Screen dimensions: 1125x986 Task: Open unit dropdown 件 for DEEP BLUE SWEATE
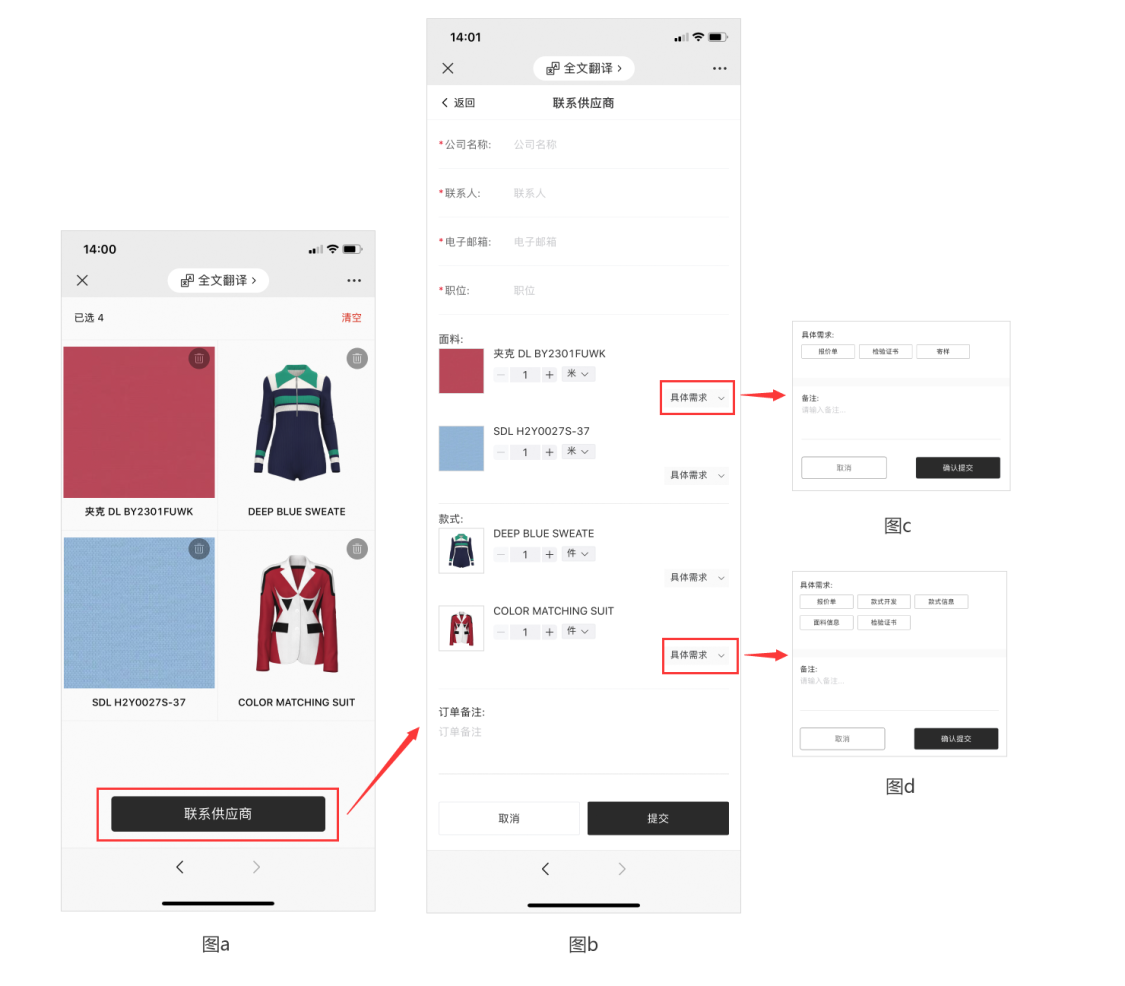pyautogui.click(x=578, y=554)
